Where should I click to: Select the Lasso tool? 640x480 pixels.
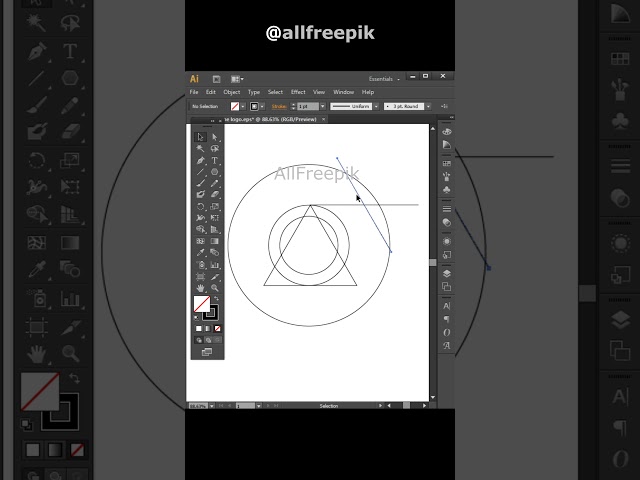pyautogui.click(x=215, y=149)
